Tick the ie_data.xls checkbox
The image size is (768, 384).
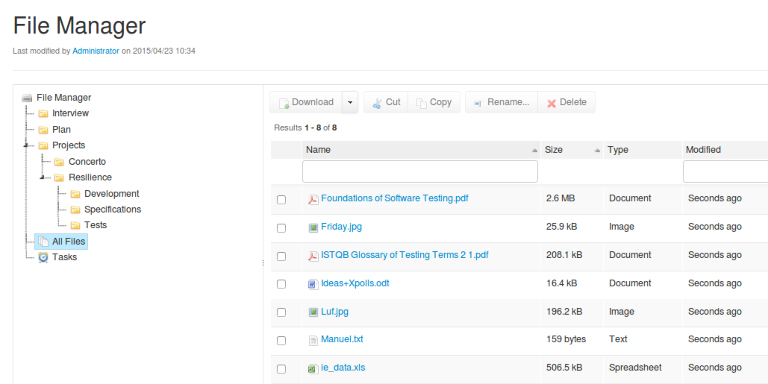pyautogui.click(x=282, y=369)
